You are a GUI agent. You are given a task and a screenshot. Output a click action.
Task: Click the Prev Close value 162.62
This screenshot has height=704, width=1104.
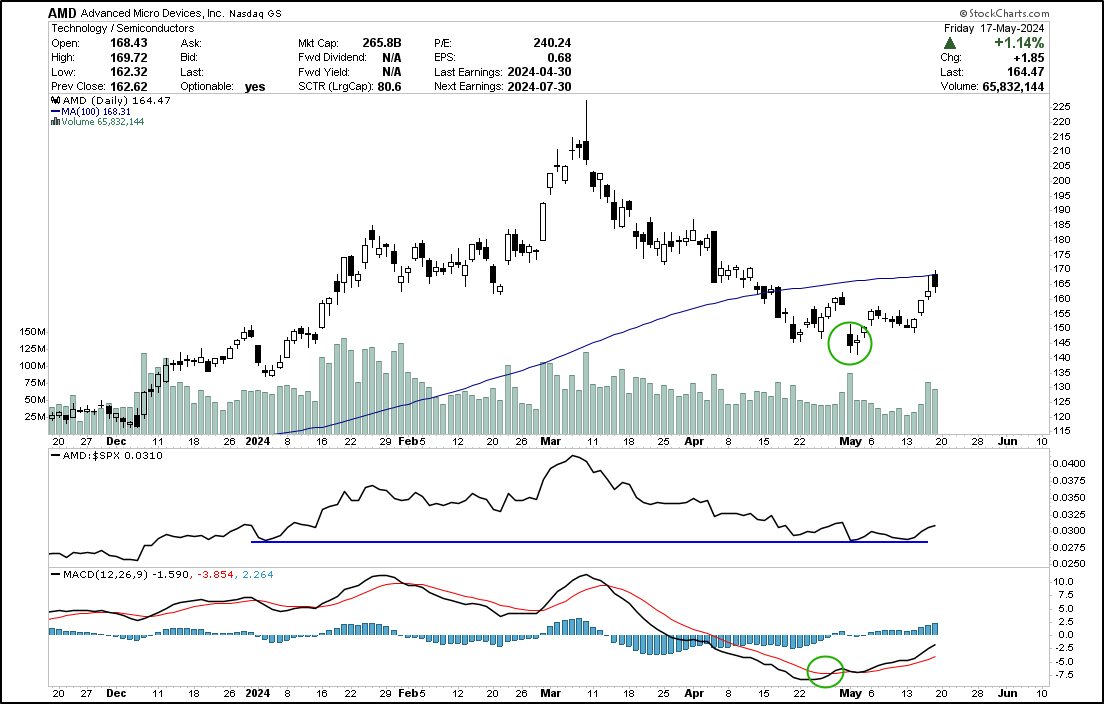pyautogui.click(x=129, y=87)
